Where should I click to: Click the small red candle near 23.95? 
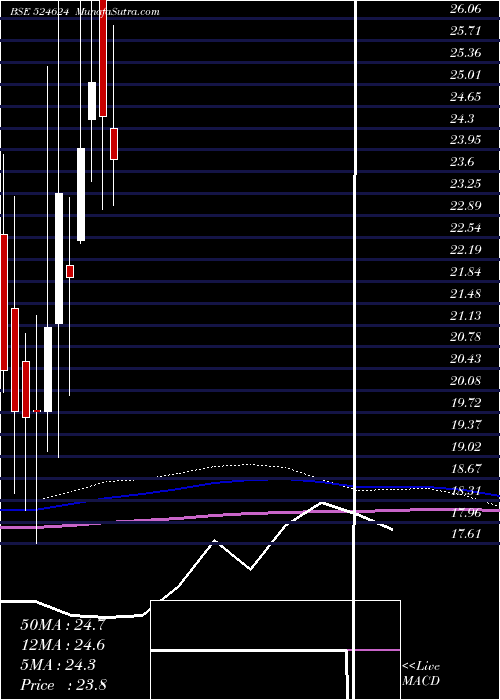114,144
